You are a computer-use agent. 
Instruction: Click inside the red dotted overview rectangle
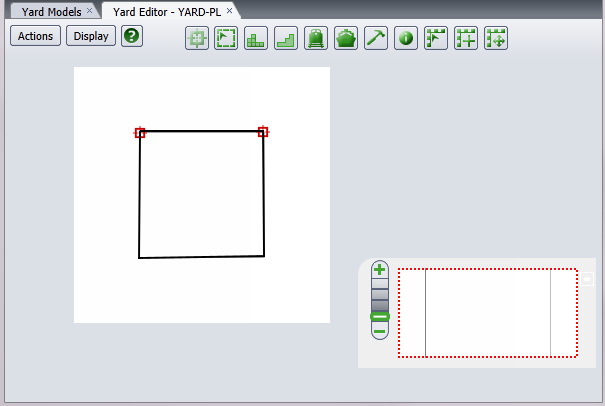488,313
